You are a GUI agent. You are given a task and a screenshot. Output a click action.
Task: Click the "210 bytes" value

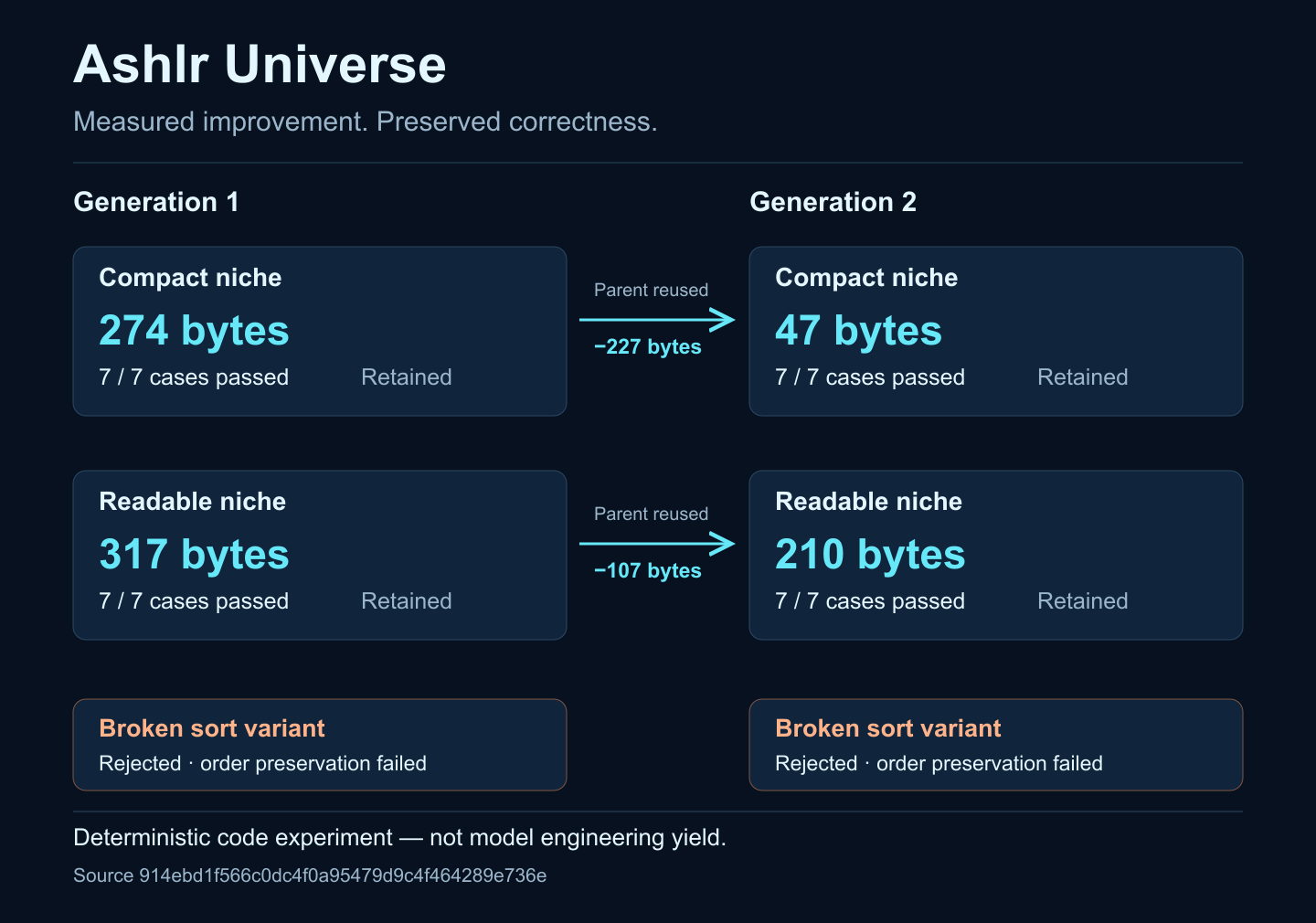(870, 555)
